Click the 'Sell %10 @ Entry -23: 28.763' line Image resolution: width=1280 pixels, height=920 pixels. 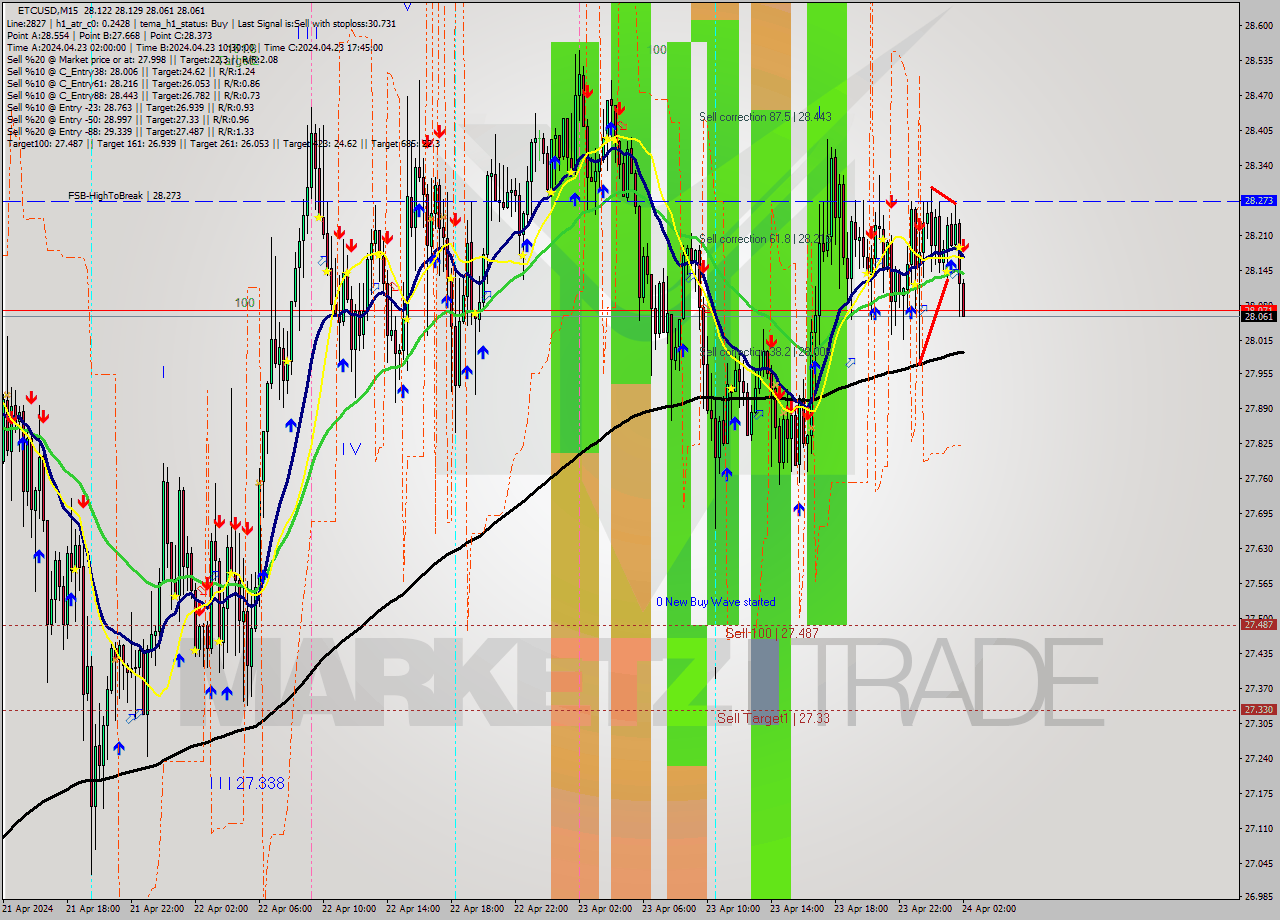click(130, 107)
